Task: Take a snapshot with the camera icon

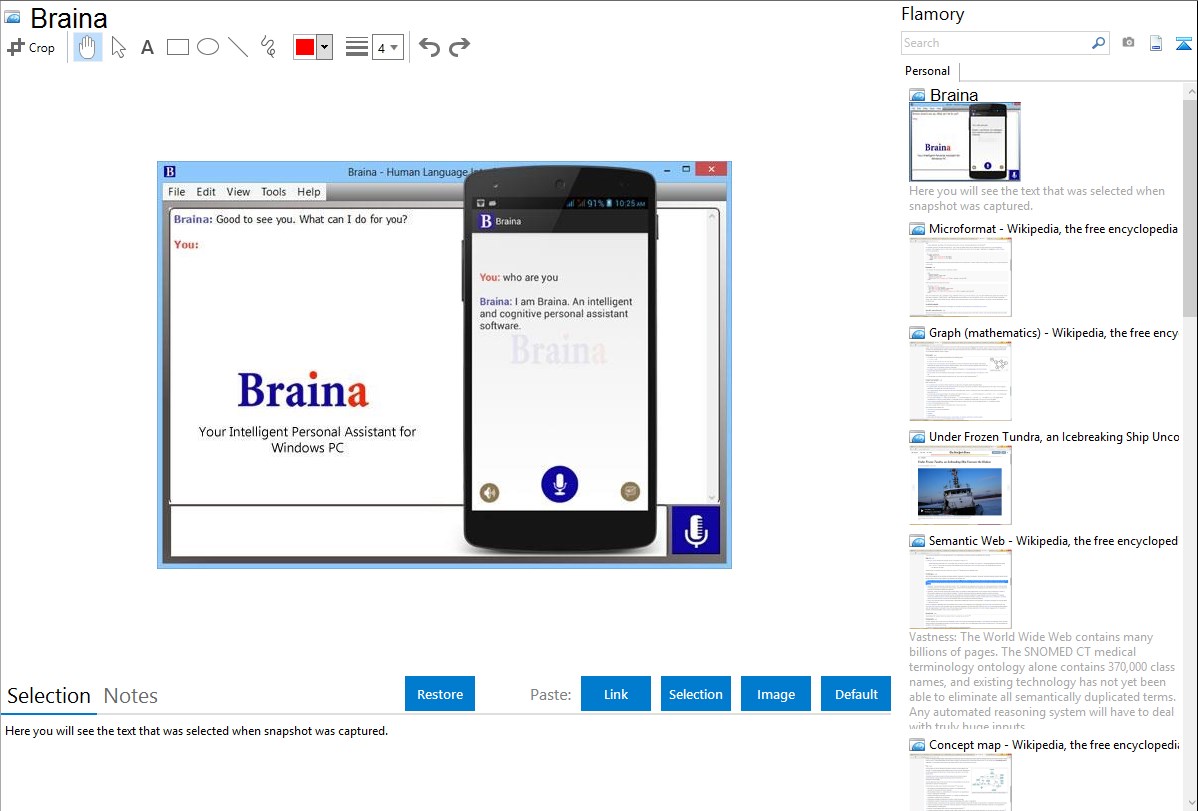Action: click(1128, 43)
